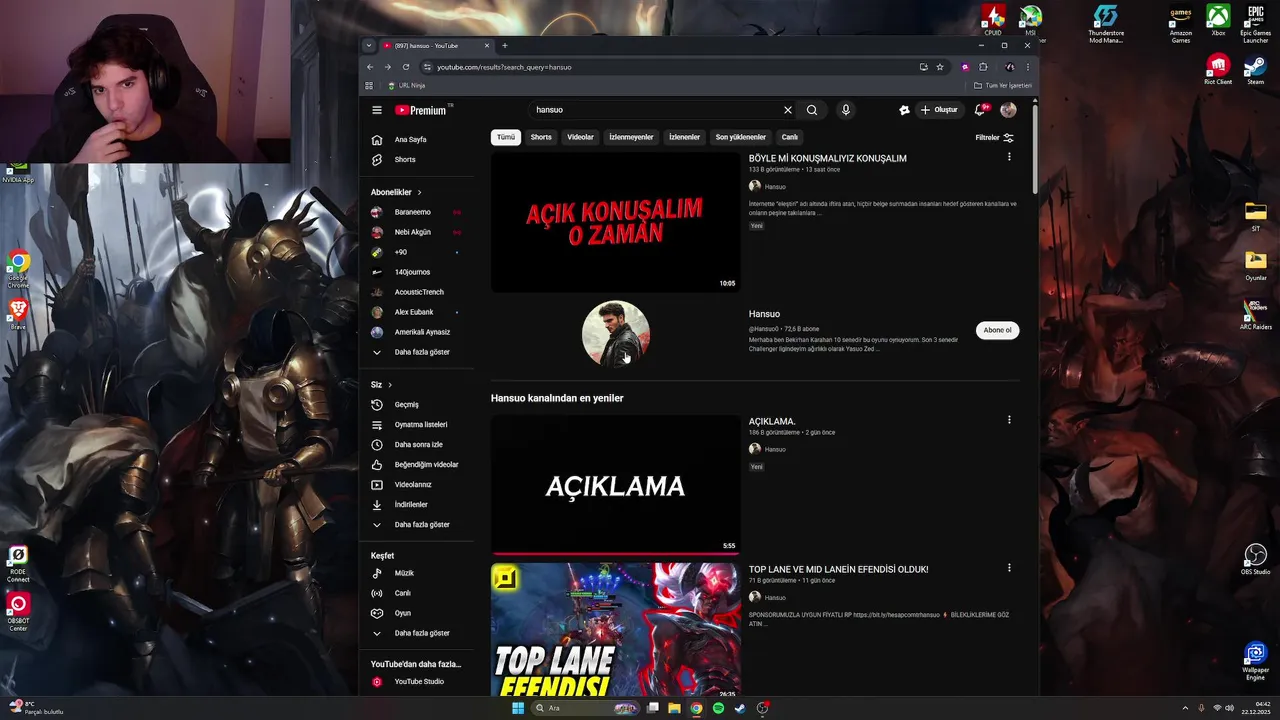This screenshot has width=1280, height=720.
Task: Click the magnifier search button
Action: [x=812, y=110]
